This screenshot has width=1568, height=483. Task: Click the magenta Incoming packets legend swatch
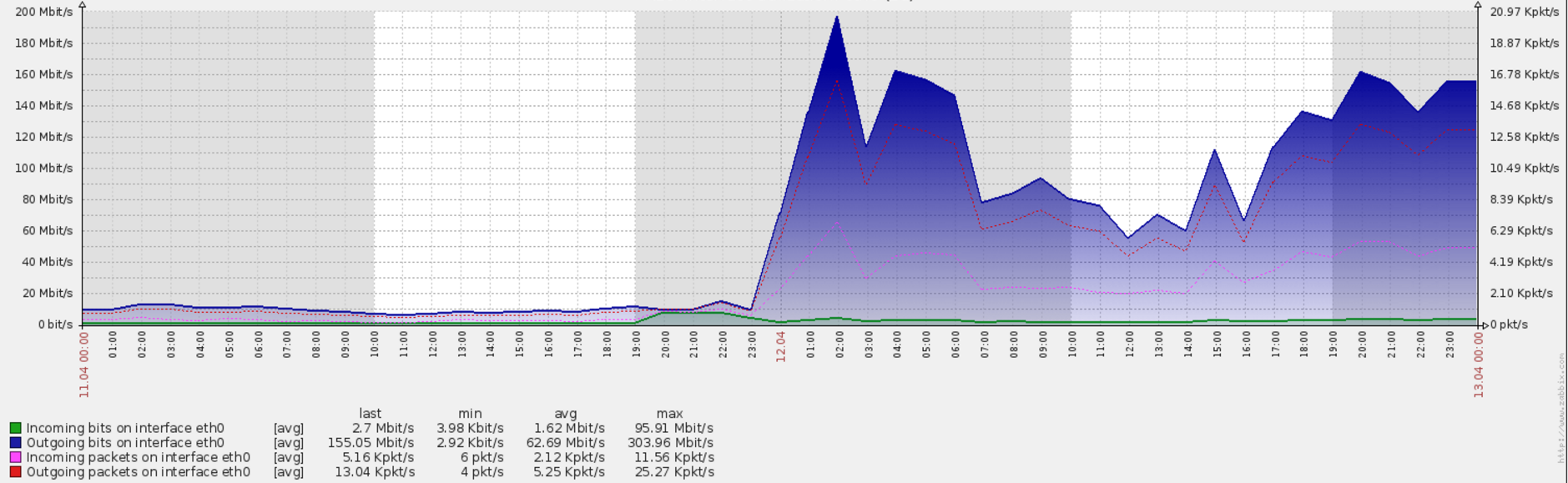pyautogui.click(x=16, y=458)
